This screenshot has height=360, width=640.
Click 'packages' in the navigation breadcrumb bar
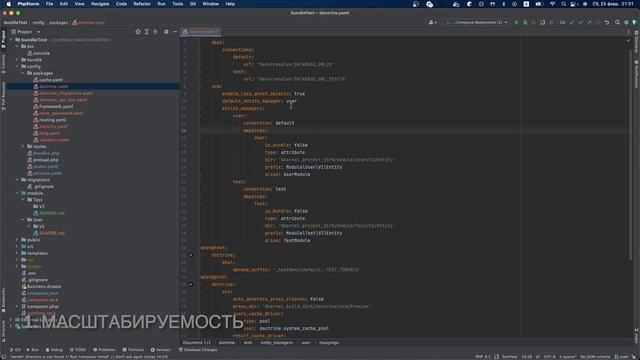click(x=58, y=22)
